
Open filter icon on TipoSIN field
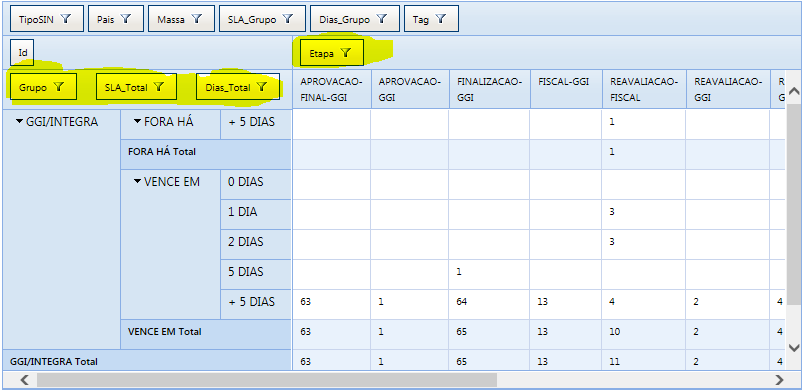coord(66,19)
